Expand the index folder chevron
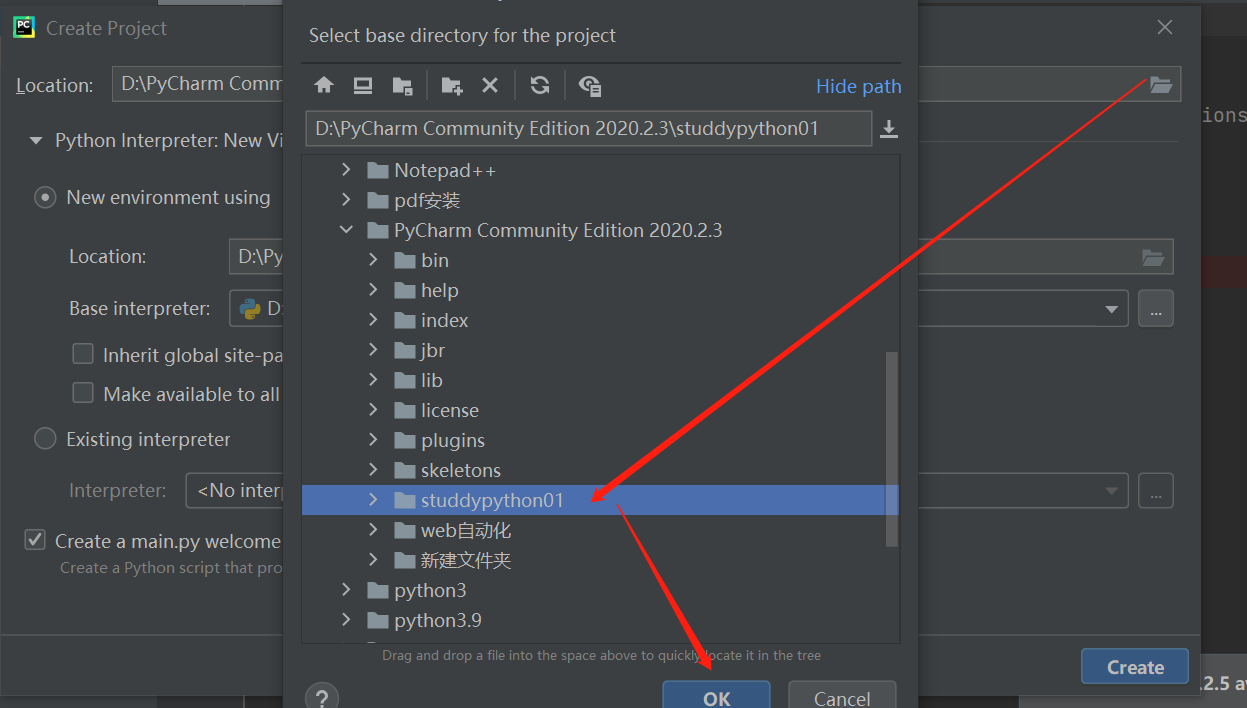The image size is (1247, 708). point(373,320)
